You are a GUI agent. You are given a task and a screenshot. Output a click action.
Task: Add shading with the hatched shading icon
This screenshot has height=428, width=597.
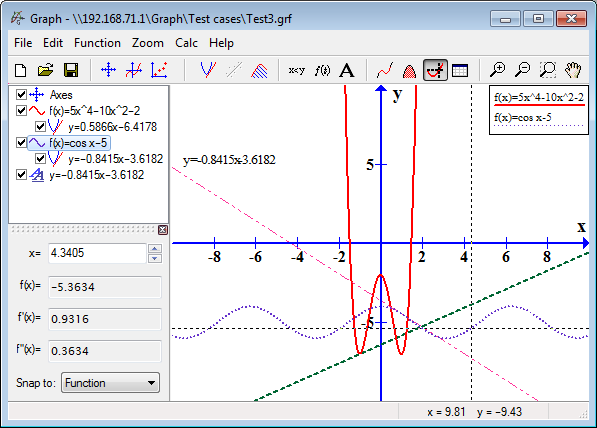click(x=259, y=70)
